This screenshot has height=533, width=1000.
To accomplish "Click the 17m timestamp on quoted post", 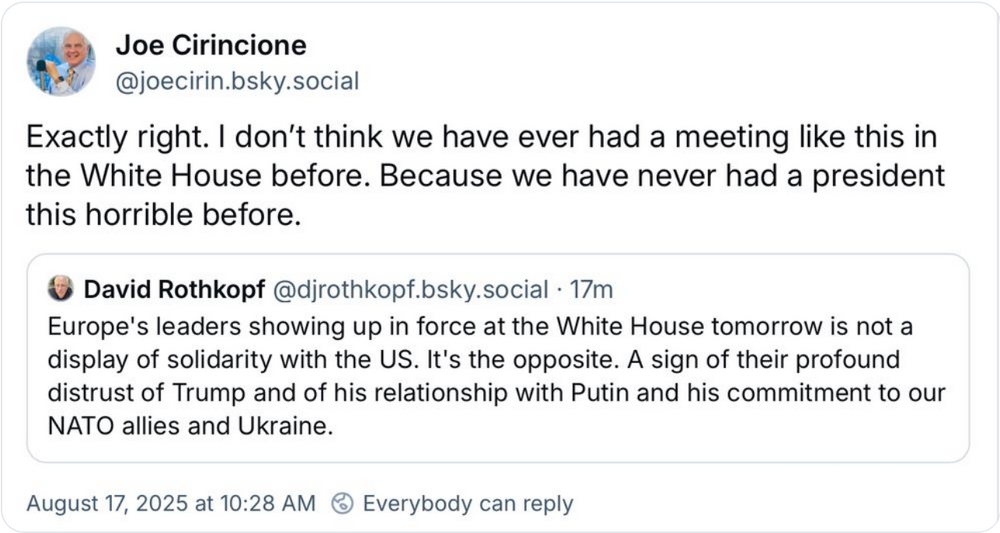I will click(591, 290).
